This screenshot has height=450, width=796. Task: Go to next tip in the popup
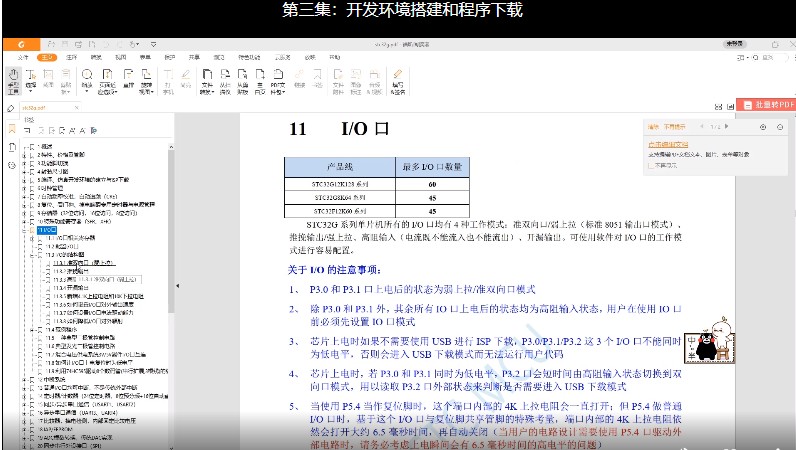tap(726, 126)
